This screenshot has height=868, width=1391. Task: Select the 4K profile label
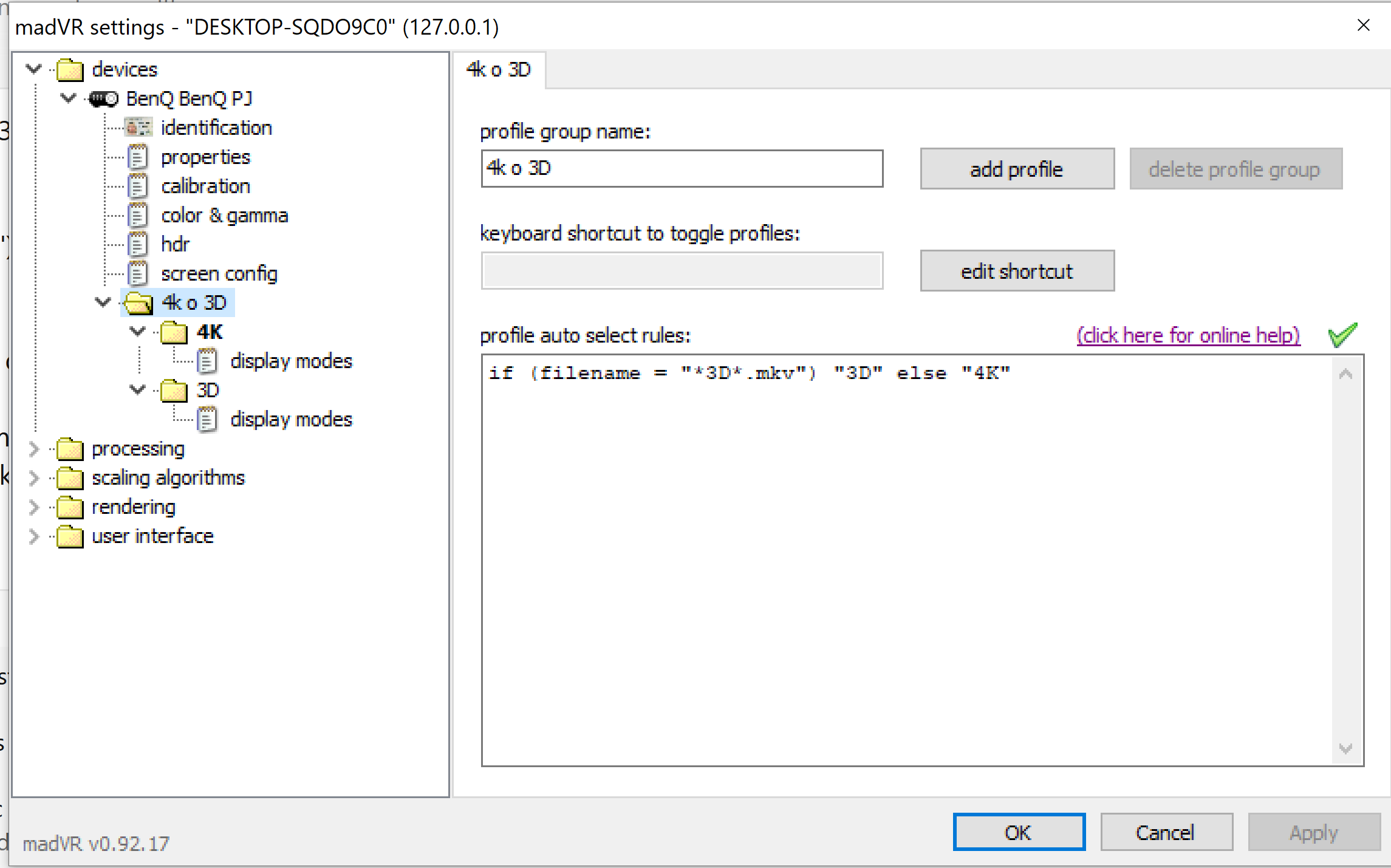point(210,332)
